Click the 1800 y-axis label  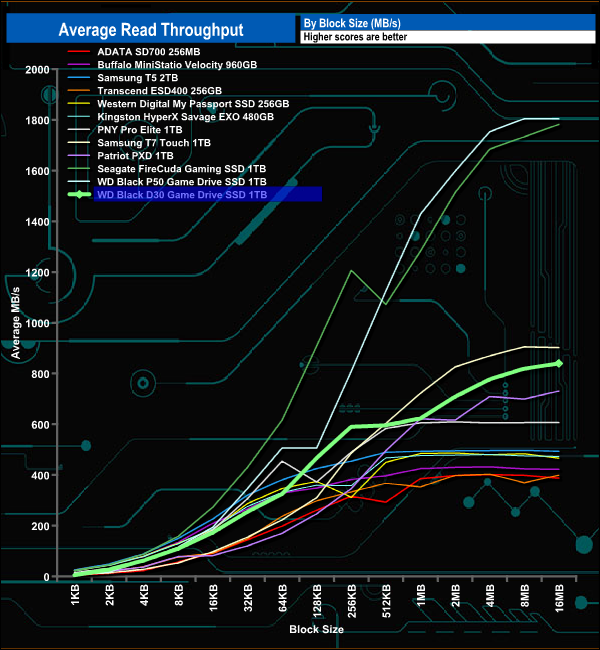[x=37, y=121]
